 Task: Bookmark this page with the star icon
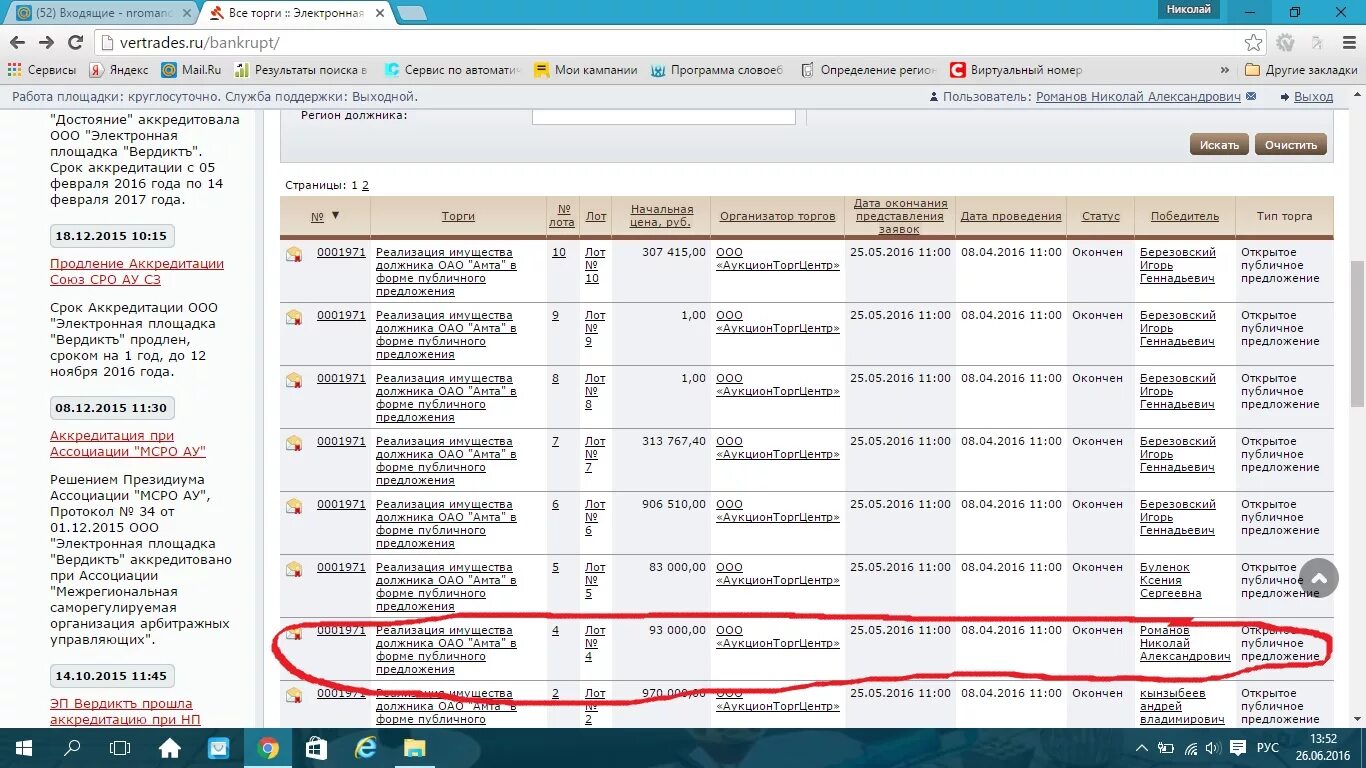[1253, 43]
